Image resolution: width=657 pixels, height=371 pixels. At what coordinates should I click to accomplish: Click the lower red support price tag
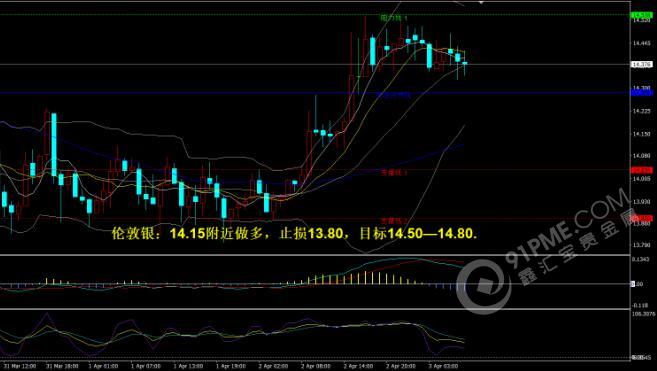pyautogui.click(x=641, y=218)
